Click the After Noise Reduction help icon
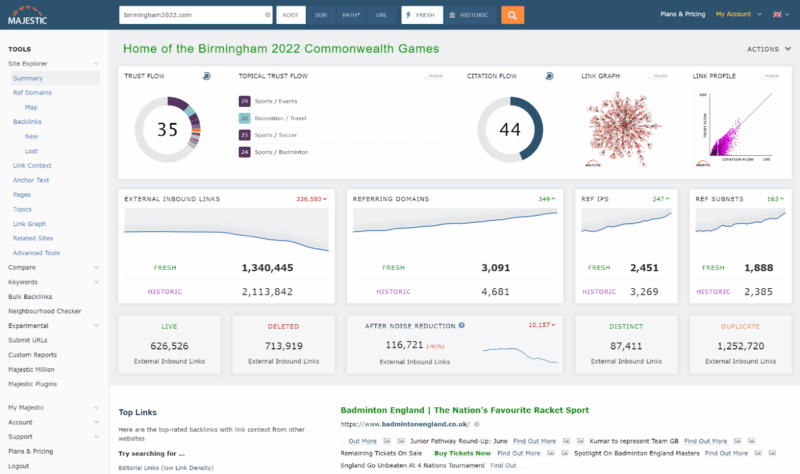The width and height of the screenshot is (800, 474). click(461, 325)
